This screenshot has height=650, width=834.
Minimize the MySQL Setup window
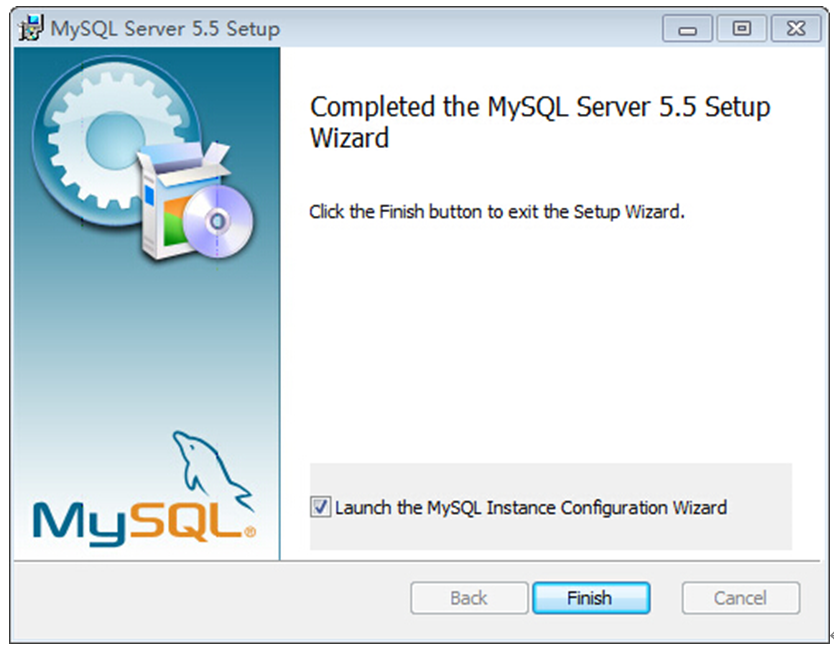[687, 30]
